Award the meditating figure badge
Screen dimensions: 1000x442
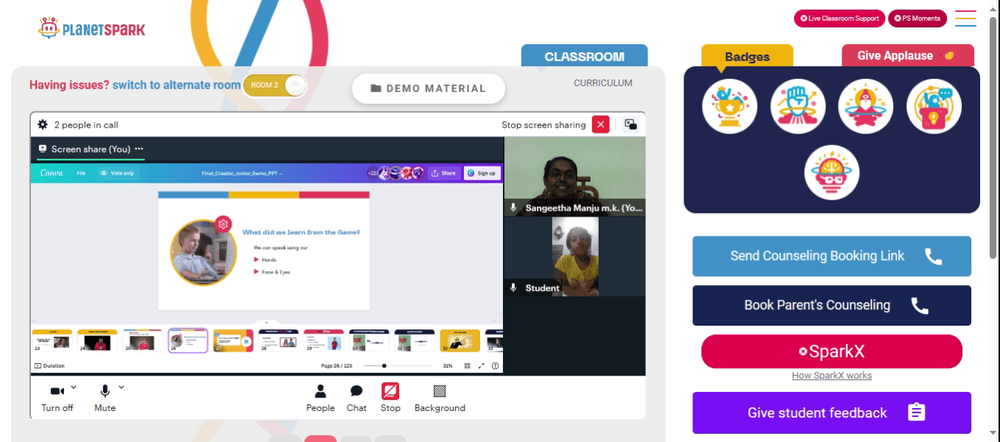(865, 107)
